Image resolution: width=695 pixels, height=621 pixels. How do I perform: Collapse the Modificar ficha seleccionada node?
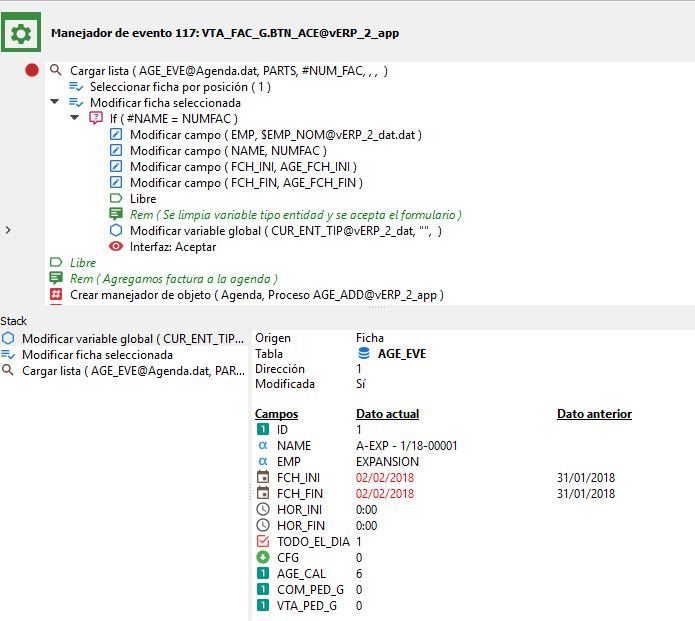55,102
